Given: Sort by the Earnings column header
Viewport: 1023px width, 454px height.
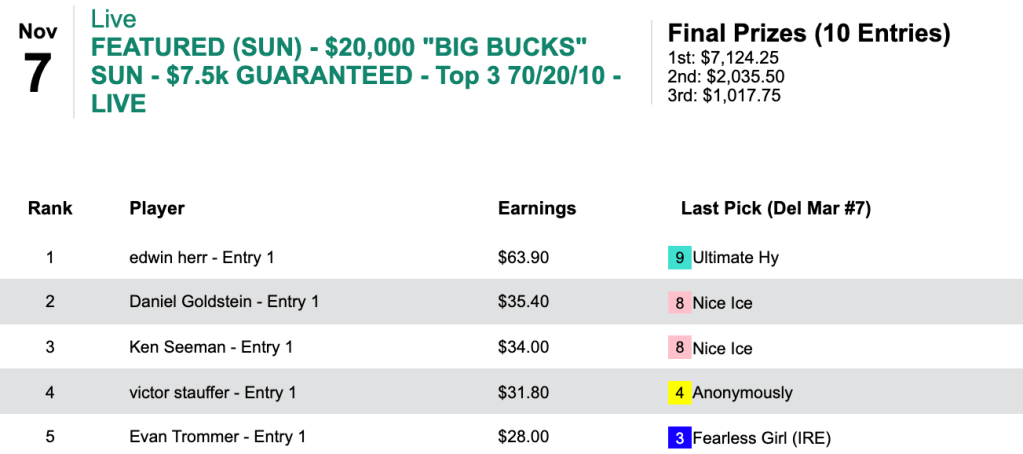Looking at the screenshot, I should [x=537, y=209].
